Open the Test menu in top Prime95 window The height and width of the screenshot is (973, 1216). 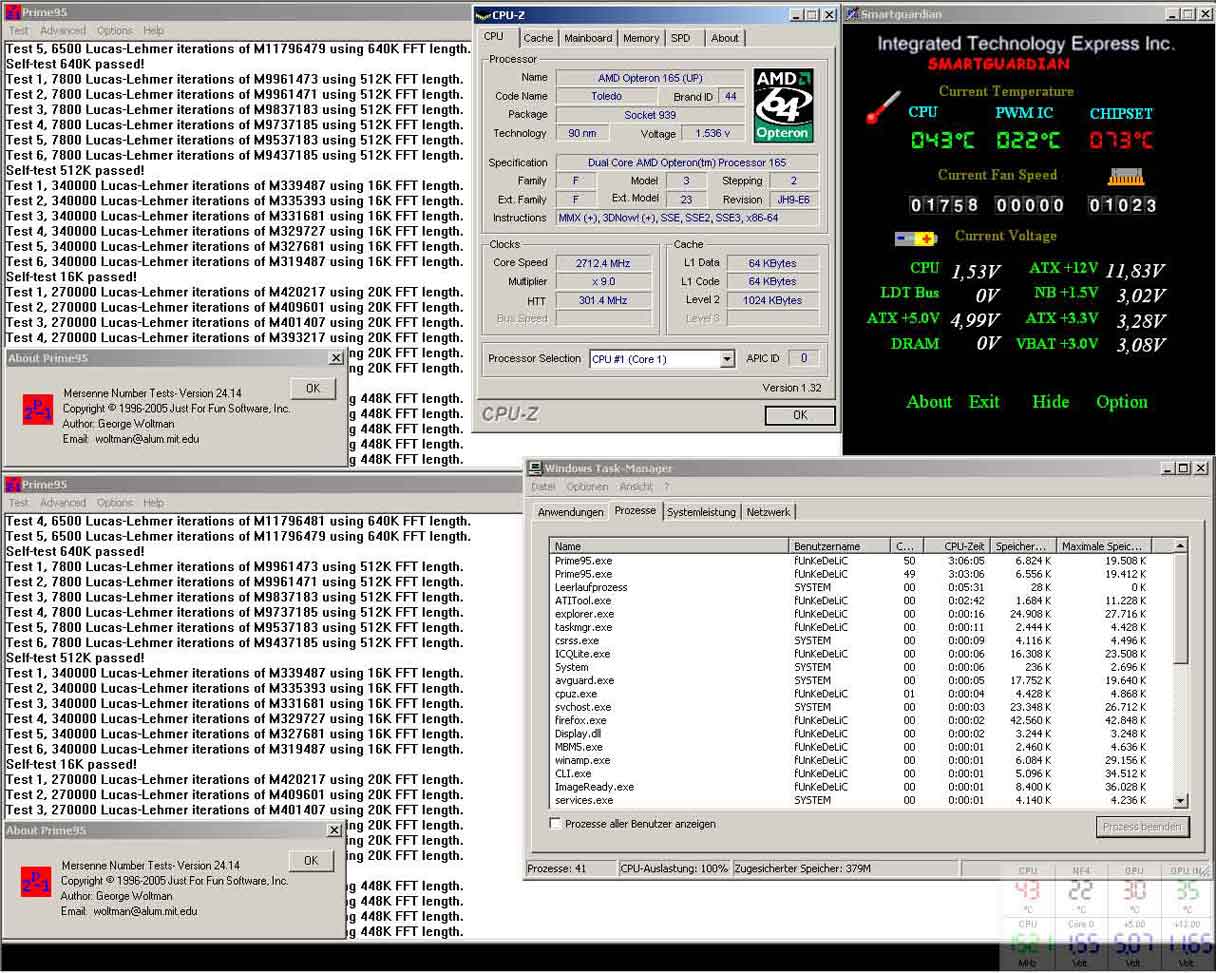point(18,31)
